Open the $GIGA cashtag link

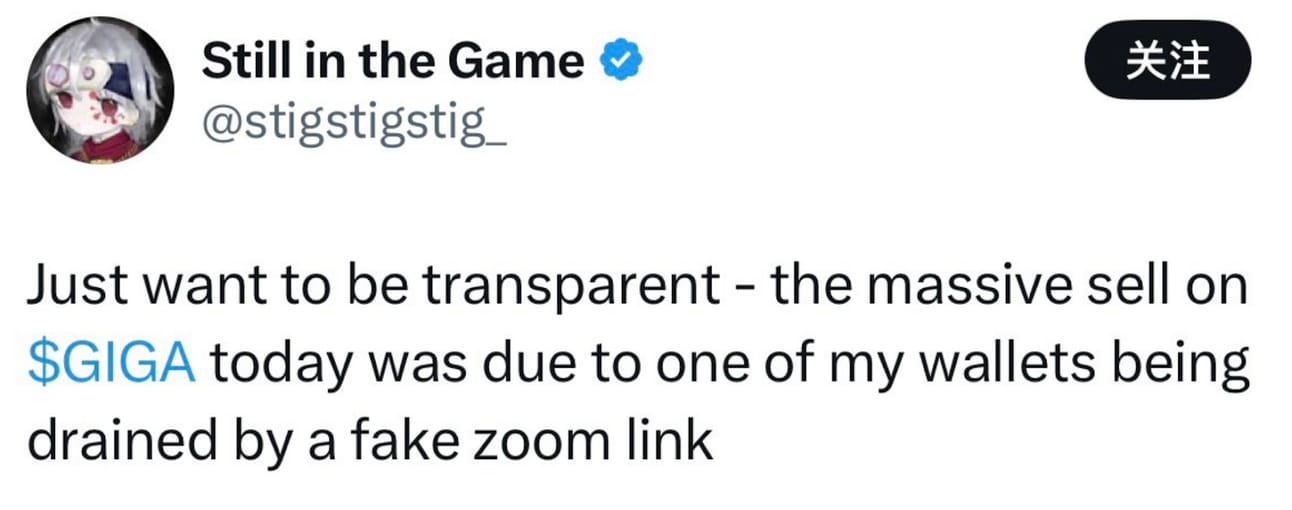tap(111, 364)
